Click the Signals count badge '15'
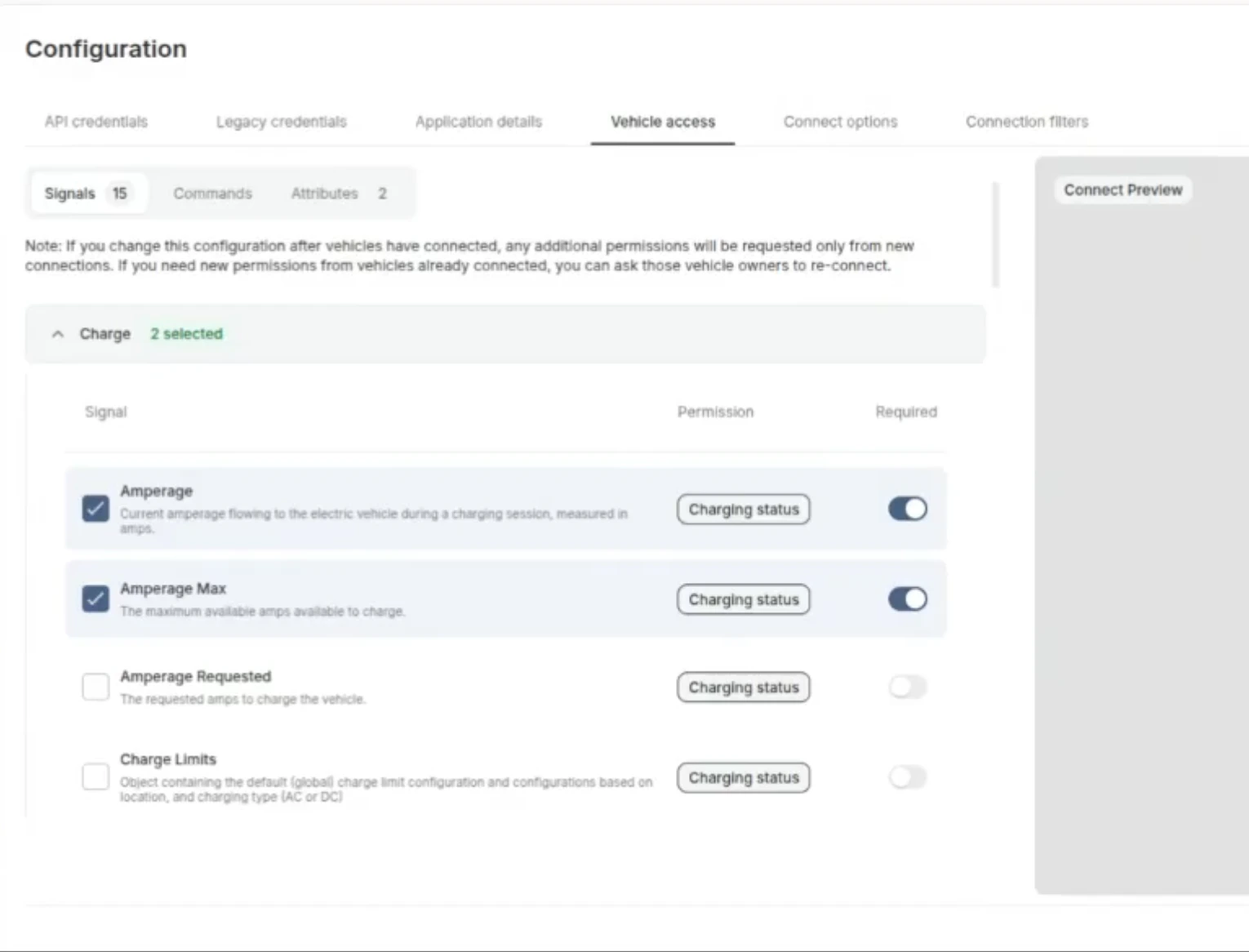Image resolution: width=1249 pixels, height=952 pixels. click(x=119, y=194)
